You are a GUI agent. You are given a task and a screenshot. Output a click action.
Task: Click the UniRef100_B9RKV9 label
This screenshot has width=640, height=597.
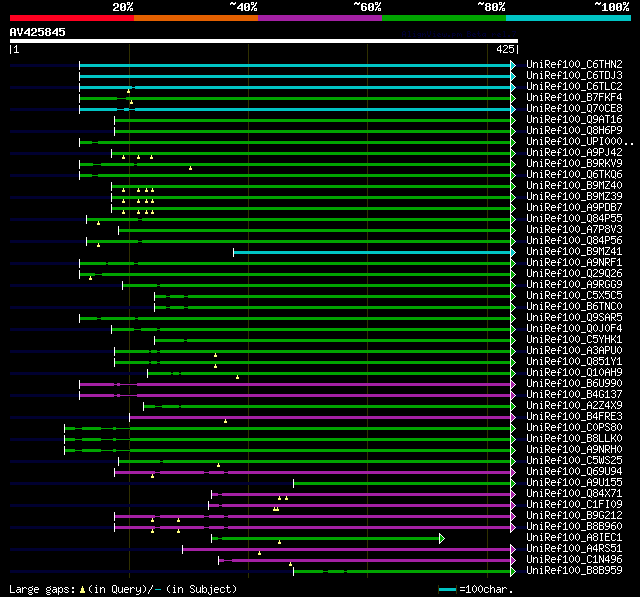[574, 164]
